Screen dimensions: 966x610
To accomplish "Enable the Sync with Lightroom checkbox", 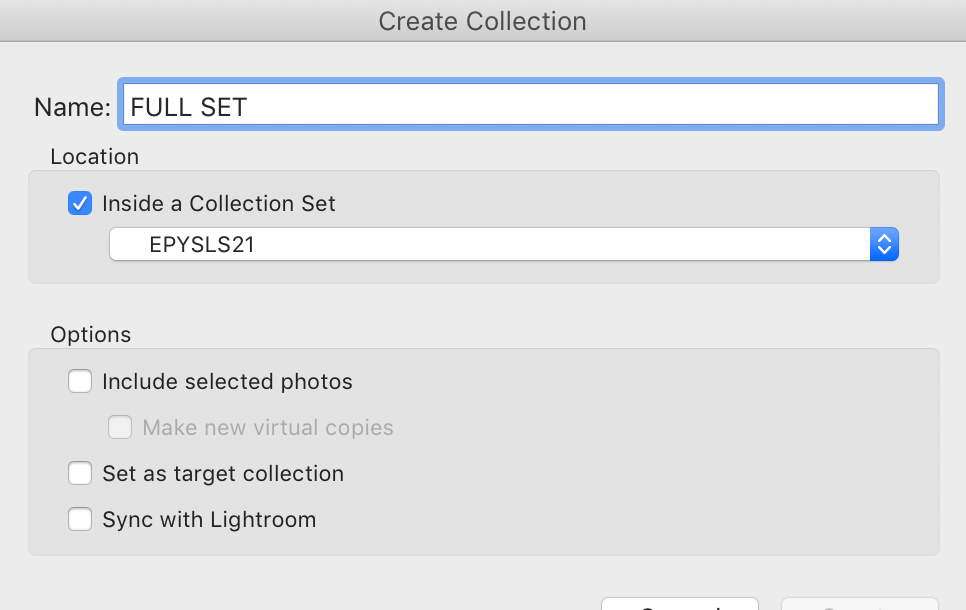I will (80, 519).
